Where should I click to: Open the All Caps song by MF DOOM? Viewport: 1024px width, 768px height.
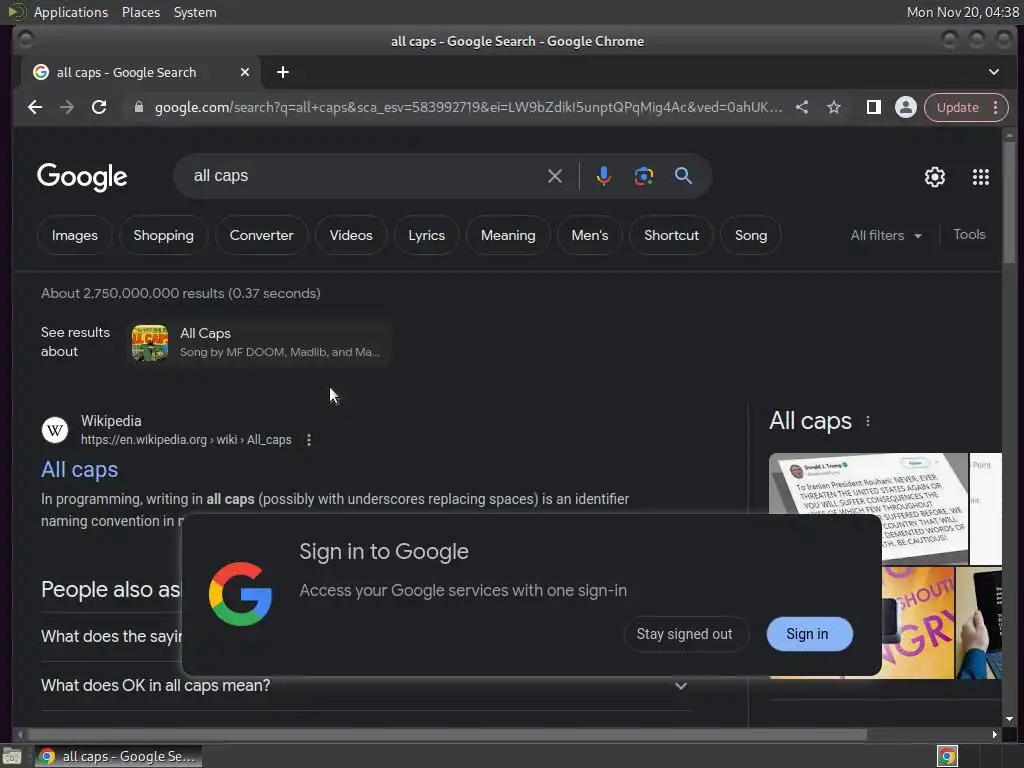point(261,343)
